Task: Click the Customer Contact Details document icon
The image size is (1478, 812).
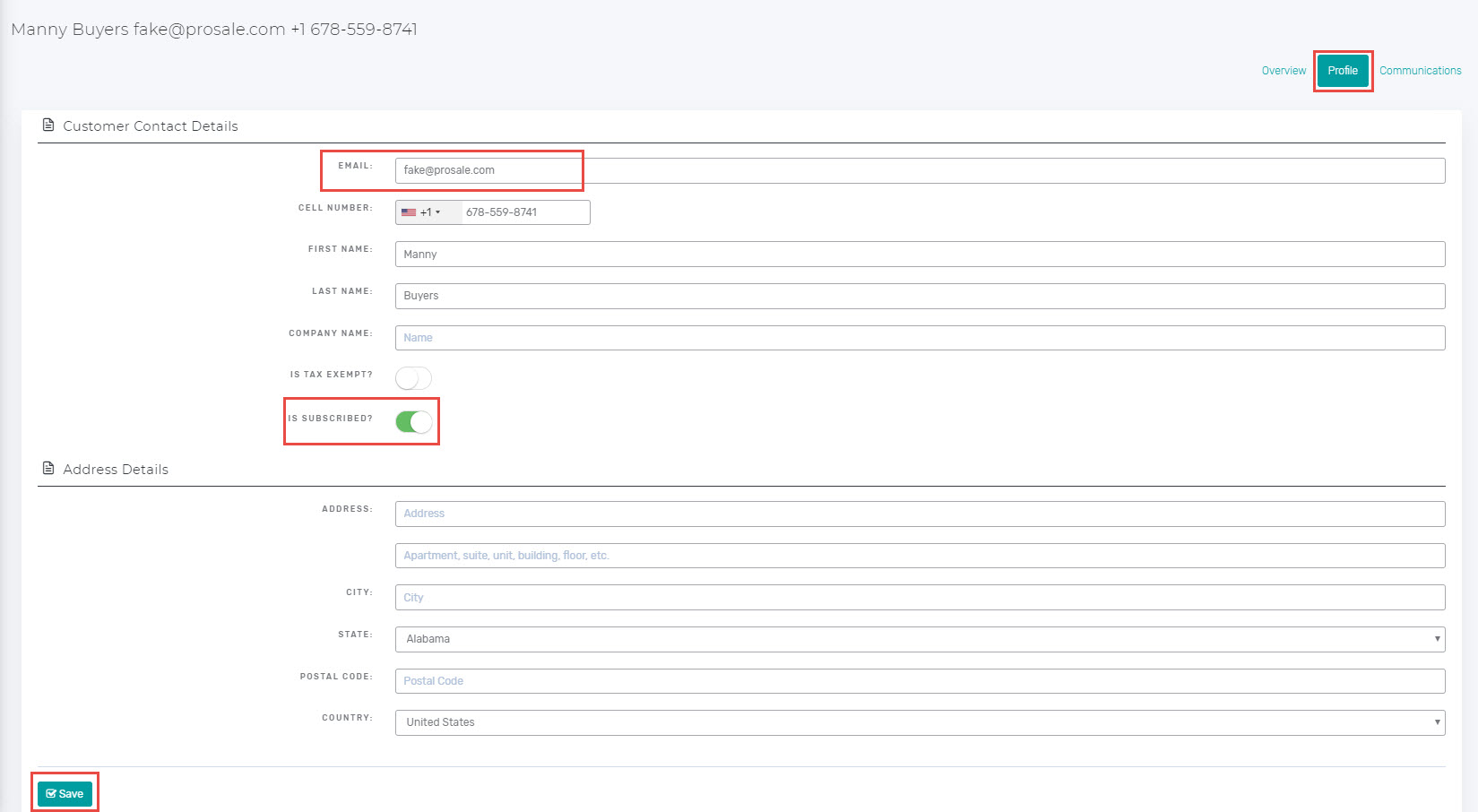Action: [x=48, y=125]
